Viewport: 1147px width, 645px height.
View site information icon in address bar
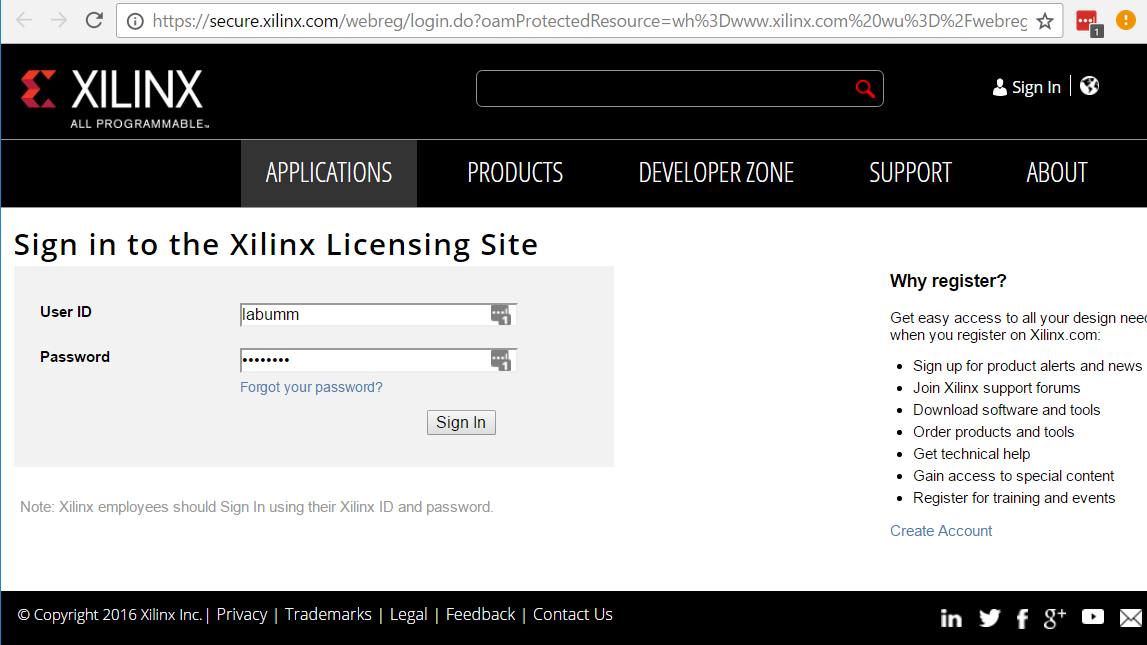pyautogui.click(x=135, y=21)
